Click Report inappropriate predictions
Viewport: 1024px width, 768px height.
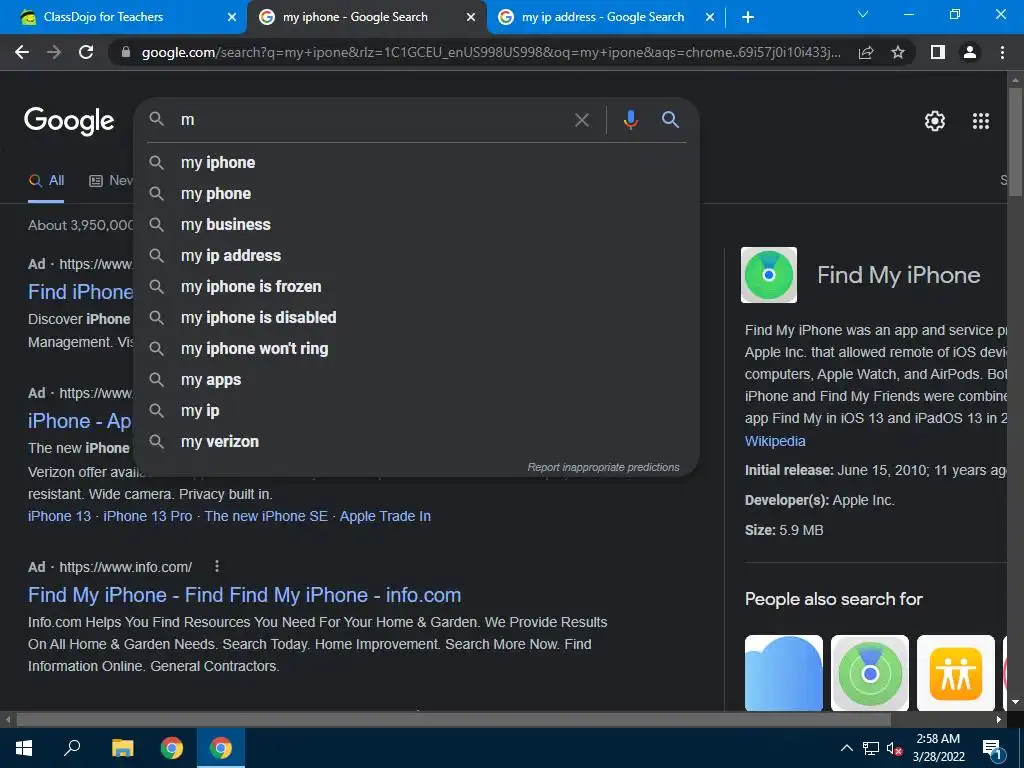pos(603,468)
